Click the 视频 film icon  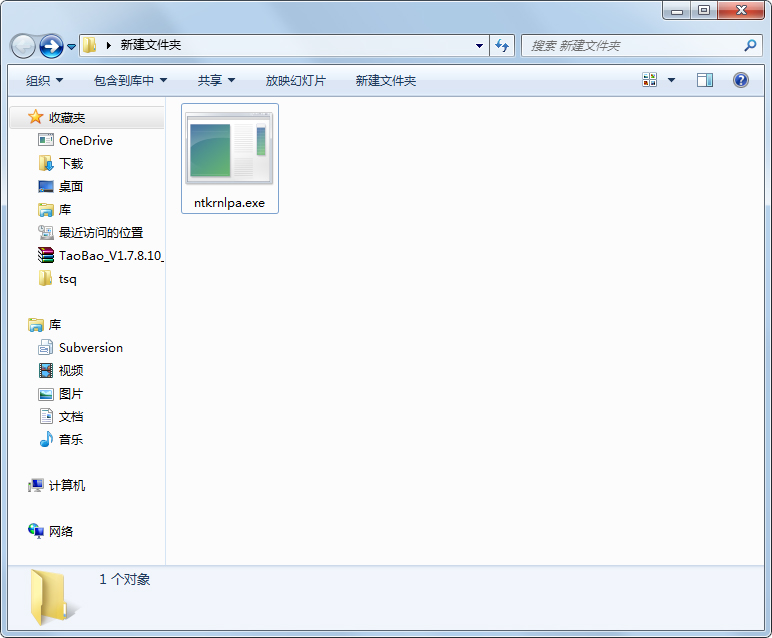(x=46, y=371)
